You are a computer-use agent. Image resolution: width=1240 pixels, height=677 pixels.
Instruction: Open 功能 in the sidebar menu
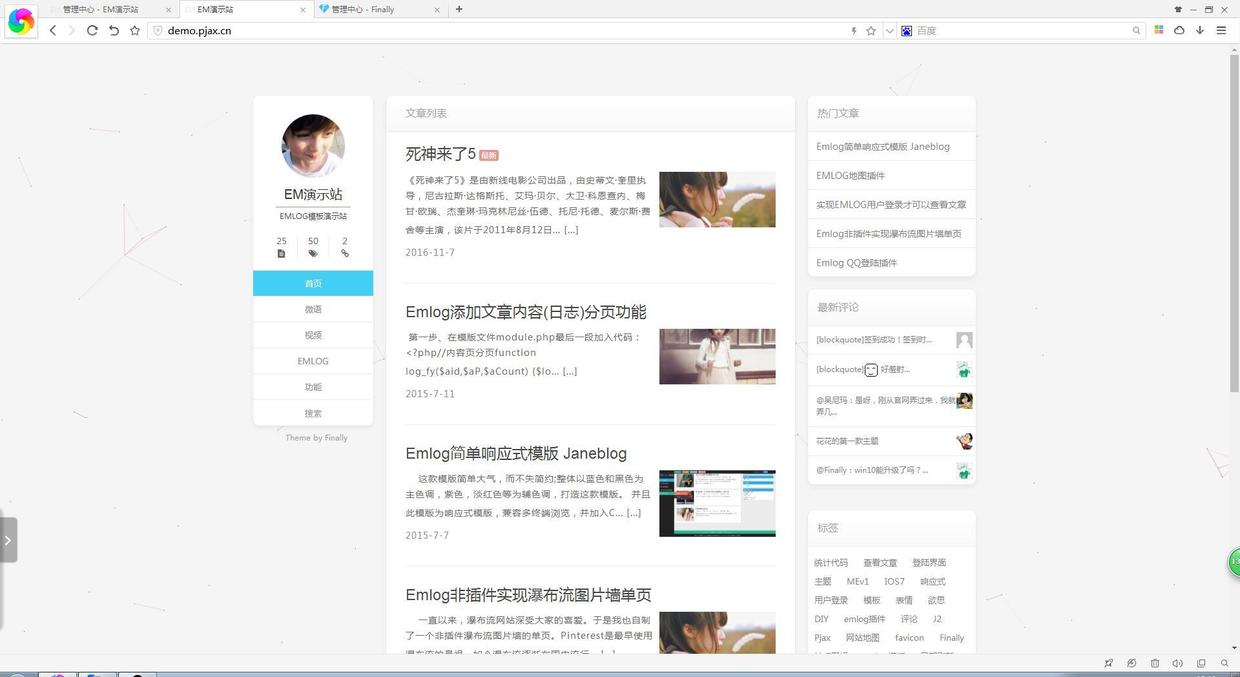[313, 387]
